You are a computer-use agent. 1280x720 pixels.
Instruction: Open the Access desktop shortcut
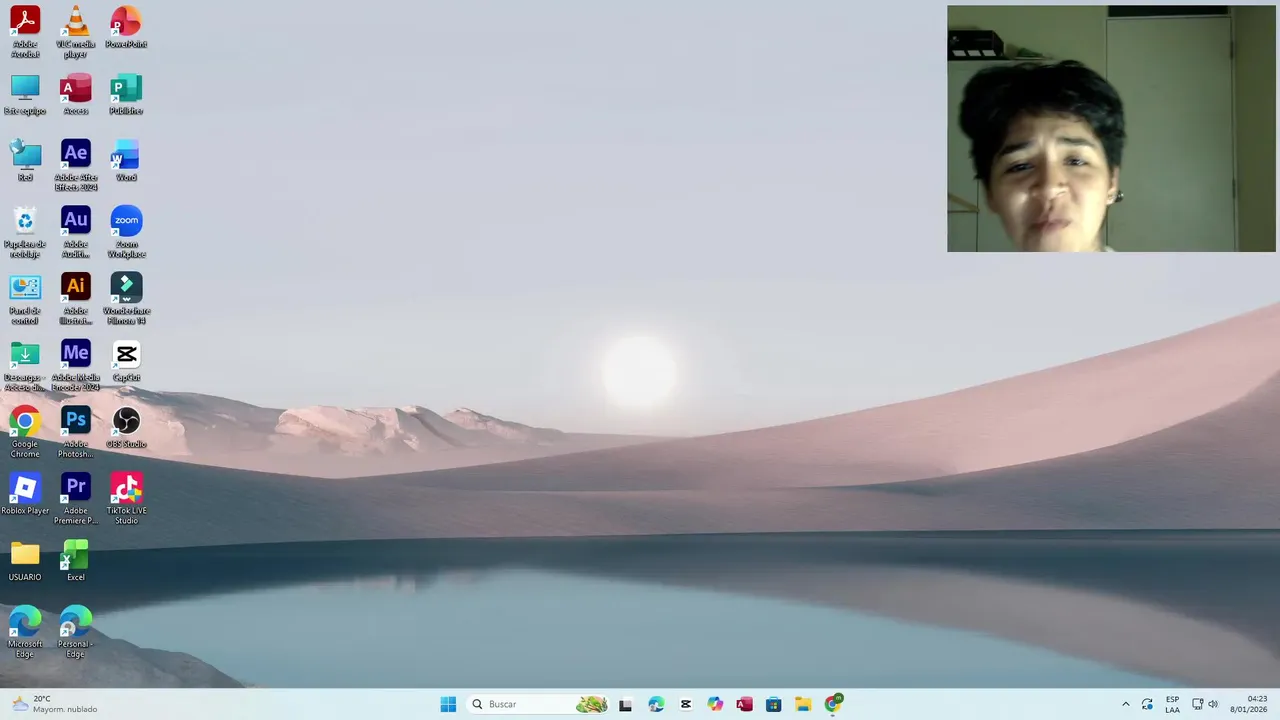pyautogui.click(x=76, y=94)
